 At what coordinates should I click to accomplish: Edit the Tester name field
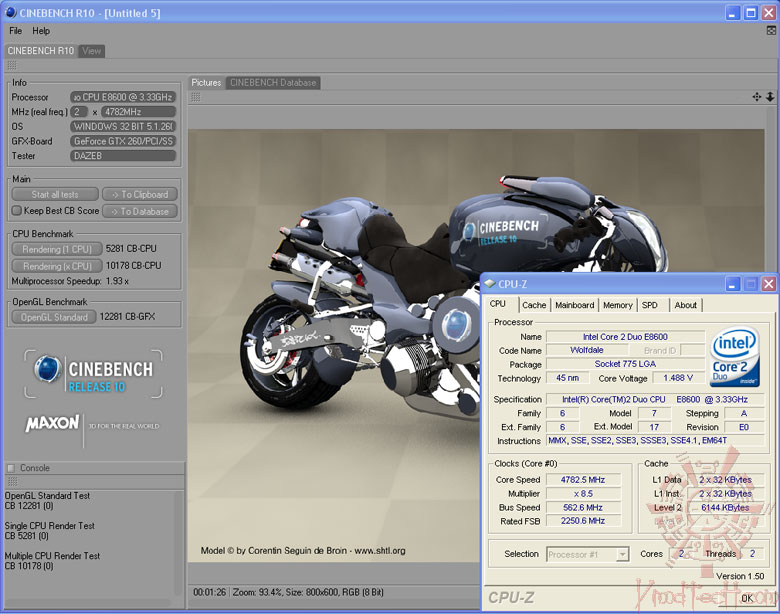coord(123,156)
